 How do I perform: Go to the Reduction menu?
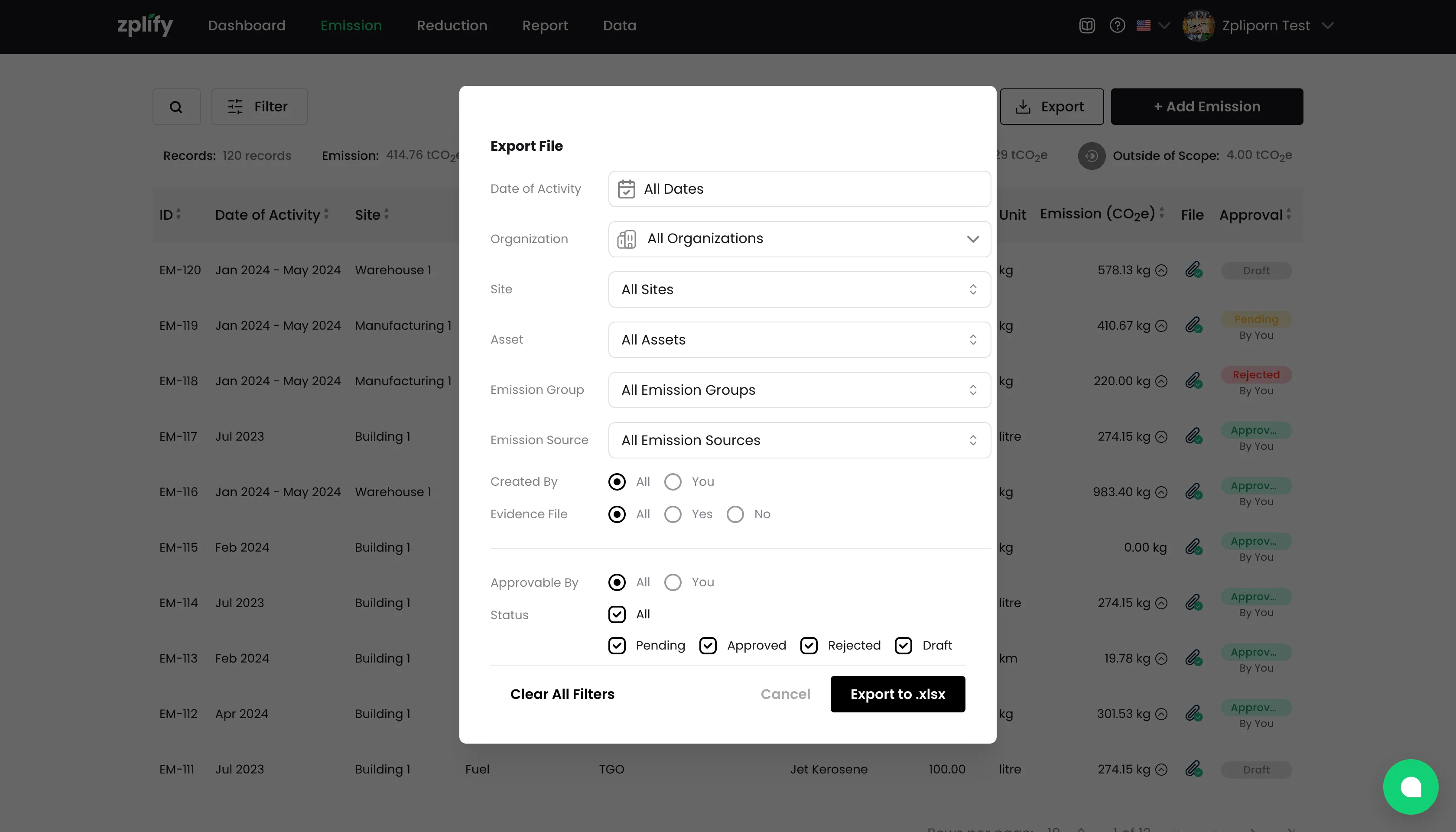coord(452,26)
